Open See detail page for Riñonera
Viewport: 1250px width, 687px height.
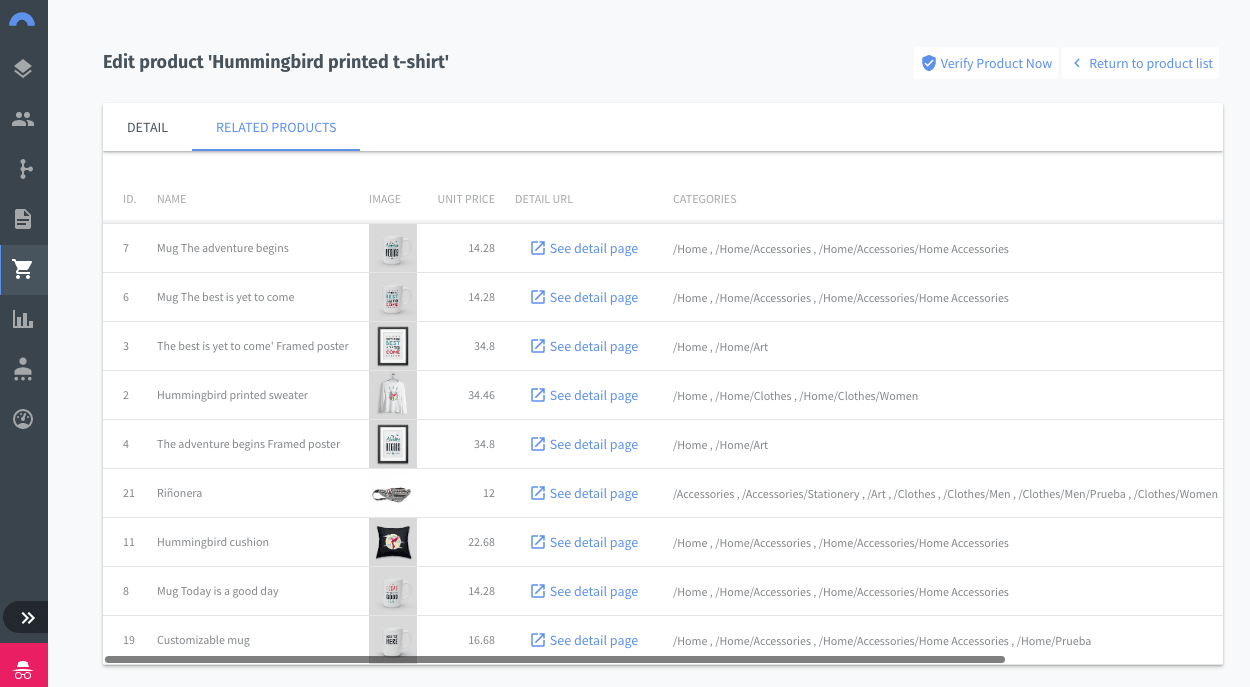pos(584,493)
